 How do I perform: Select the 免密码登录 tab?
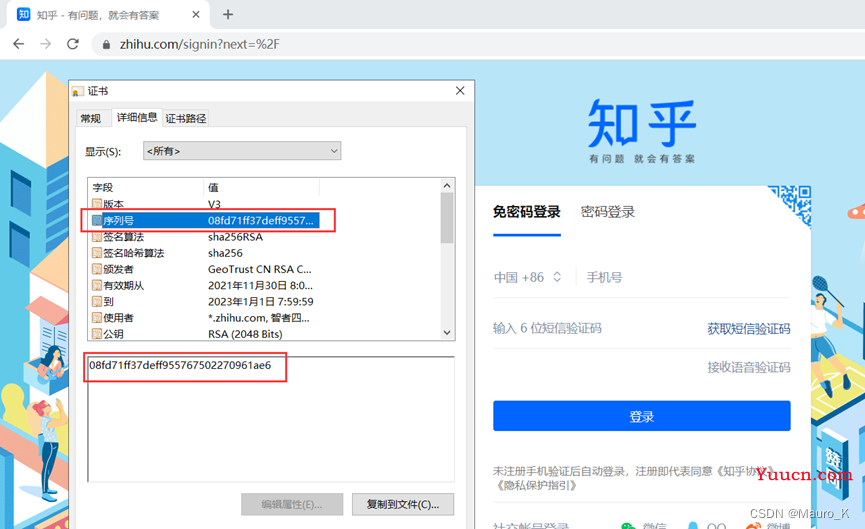pos(526,212)
